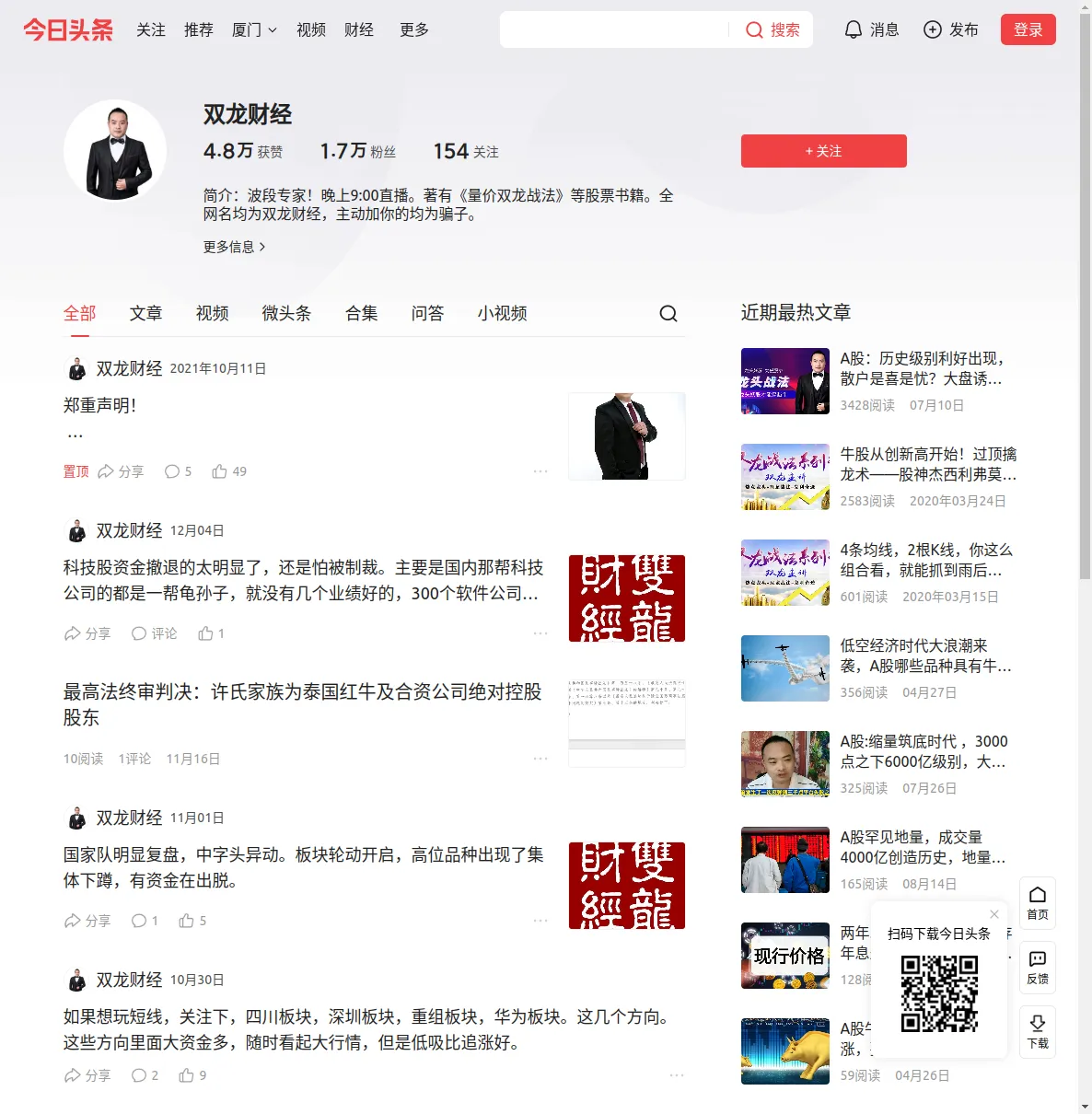Image resolution: width=1092 pixels, height=1114 pixels.
Task: Open the 反馈 feedback floating icon
Action: [1038, 968]
